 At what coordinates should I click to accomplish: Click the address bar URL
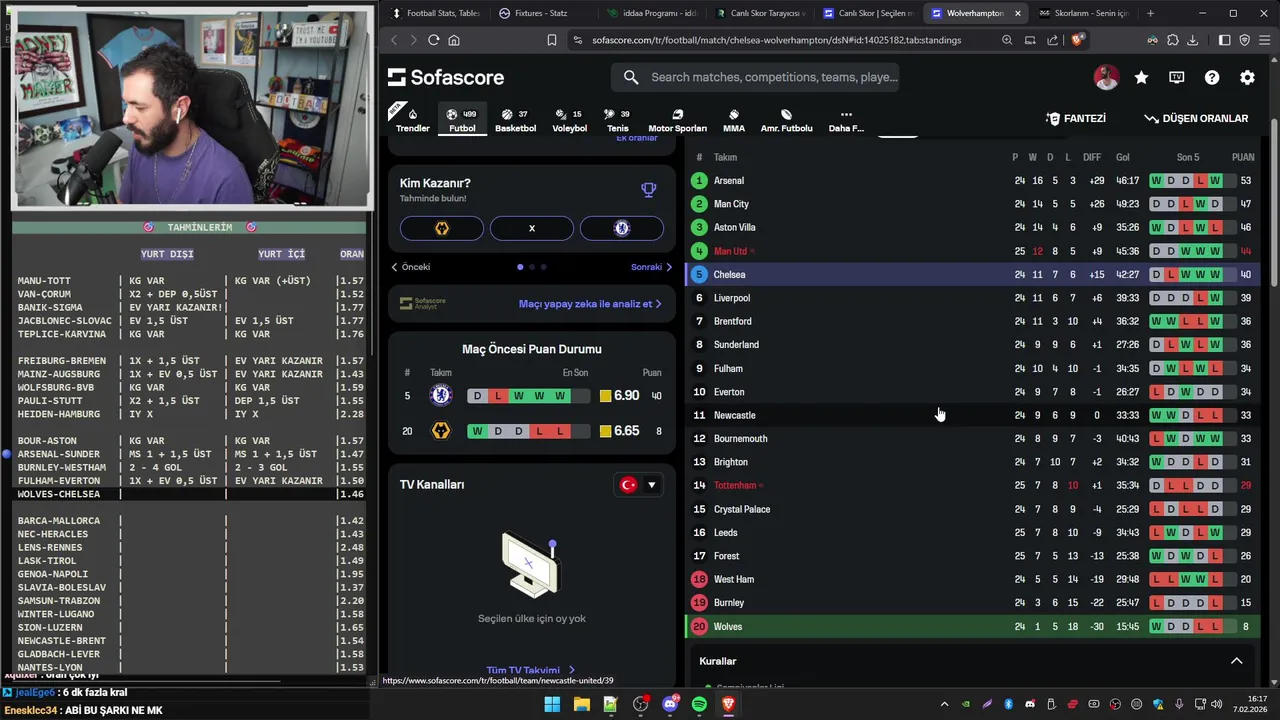[776, 40]
